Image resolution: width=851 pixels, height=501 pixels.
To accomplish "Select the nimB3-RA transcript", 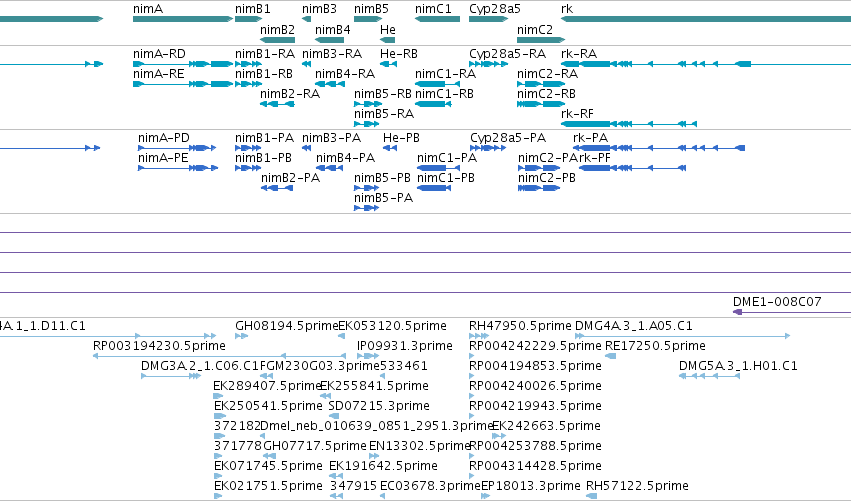I will [x=307, y=64].
